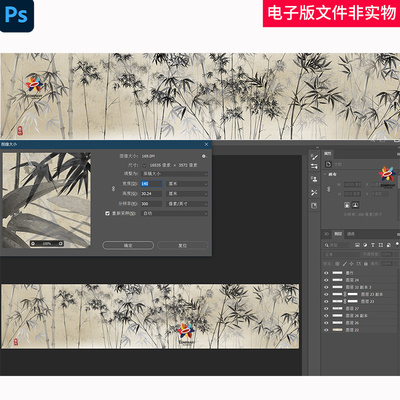400x400 pixels.
Task: Close the Image Size dialog
Action: point(206,144)
